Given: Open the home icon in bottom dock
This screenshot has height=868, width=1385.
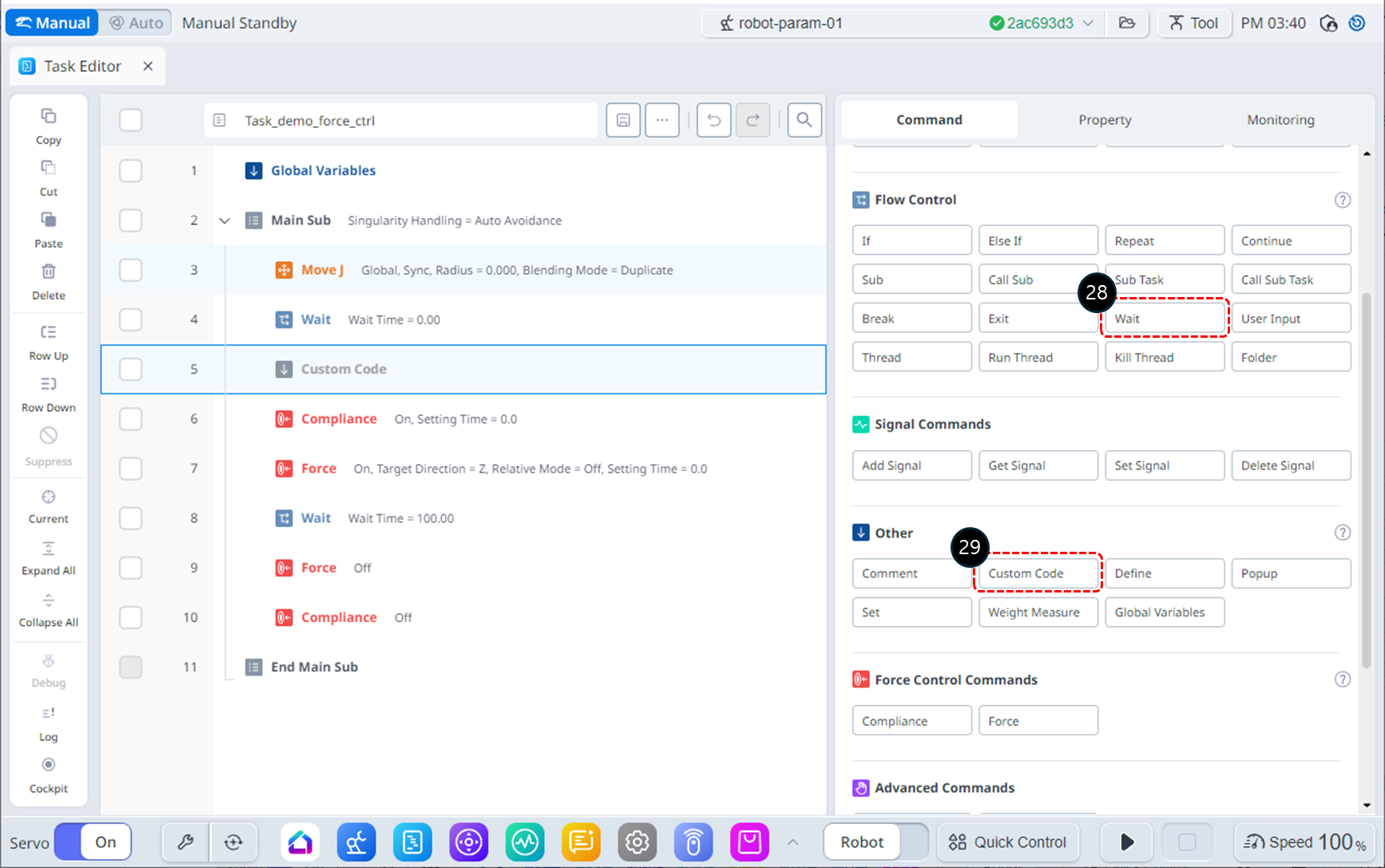Looking at the screenshot, I should pyautogui.click(x=300, y=842).
